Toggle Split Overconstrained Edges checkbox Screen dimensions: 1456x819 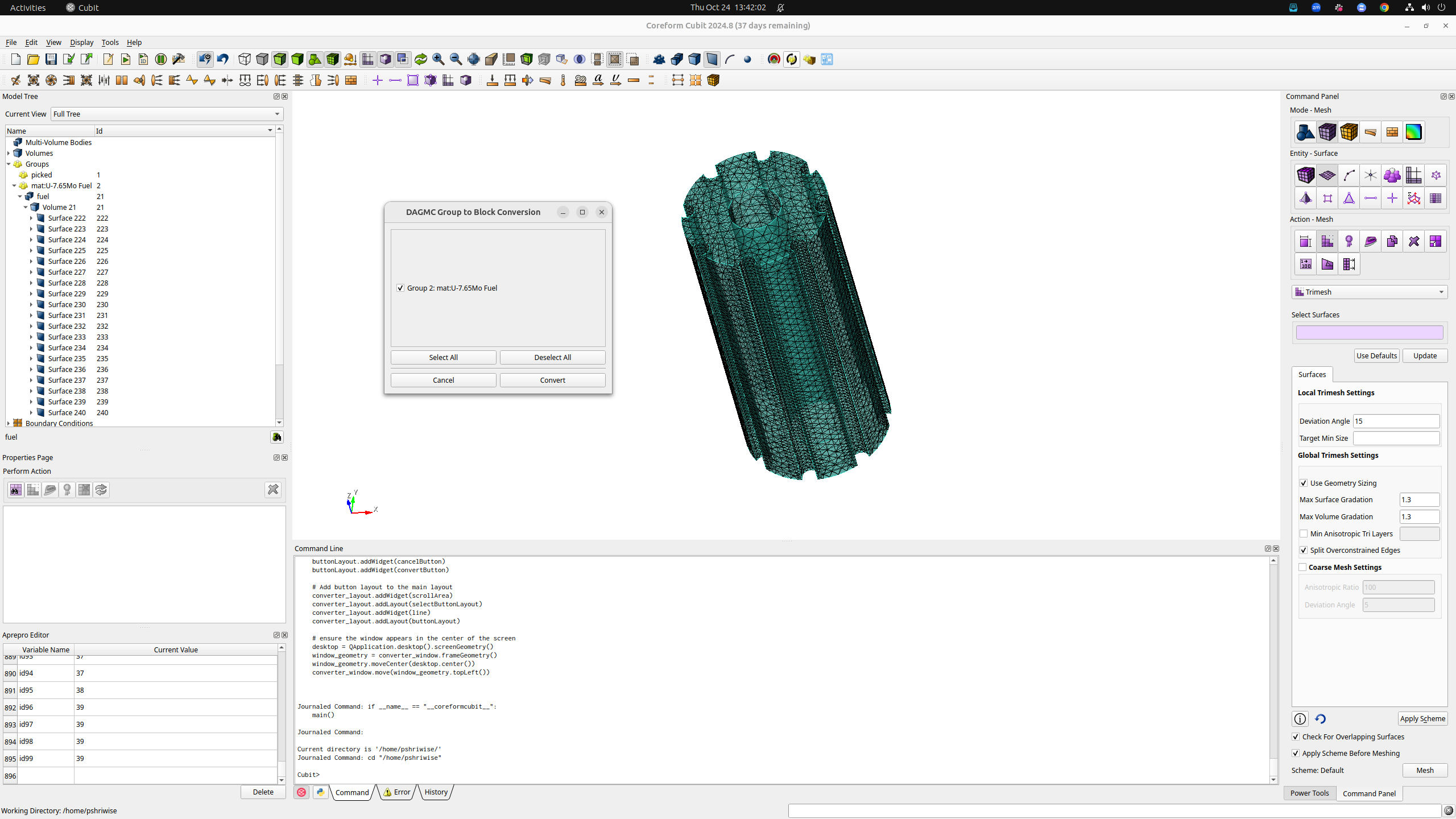[x=1304, y=550]
